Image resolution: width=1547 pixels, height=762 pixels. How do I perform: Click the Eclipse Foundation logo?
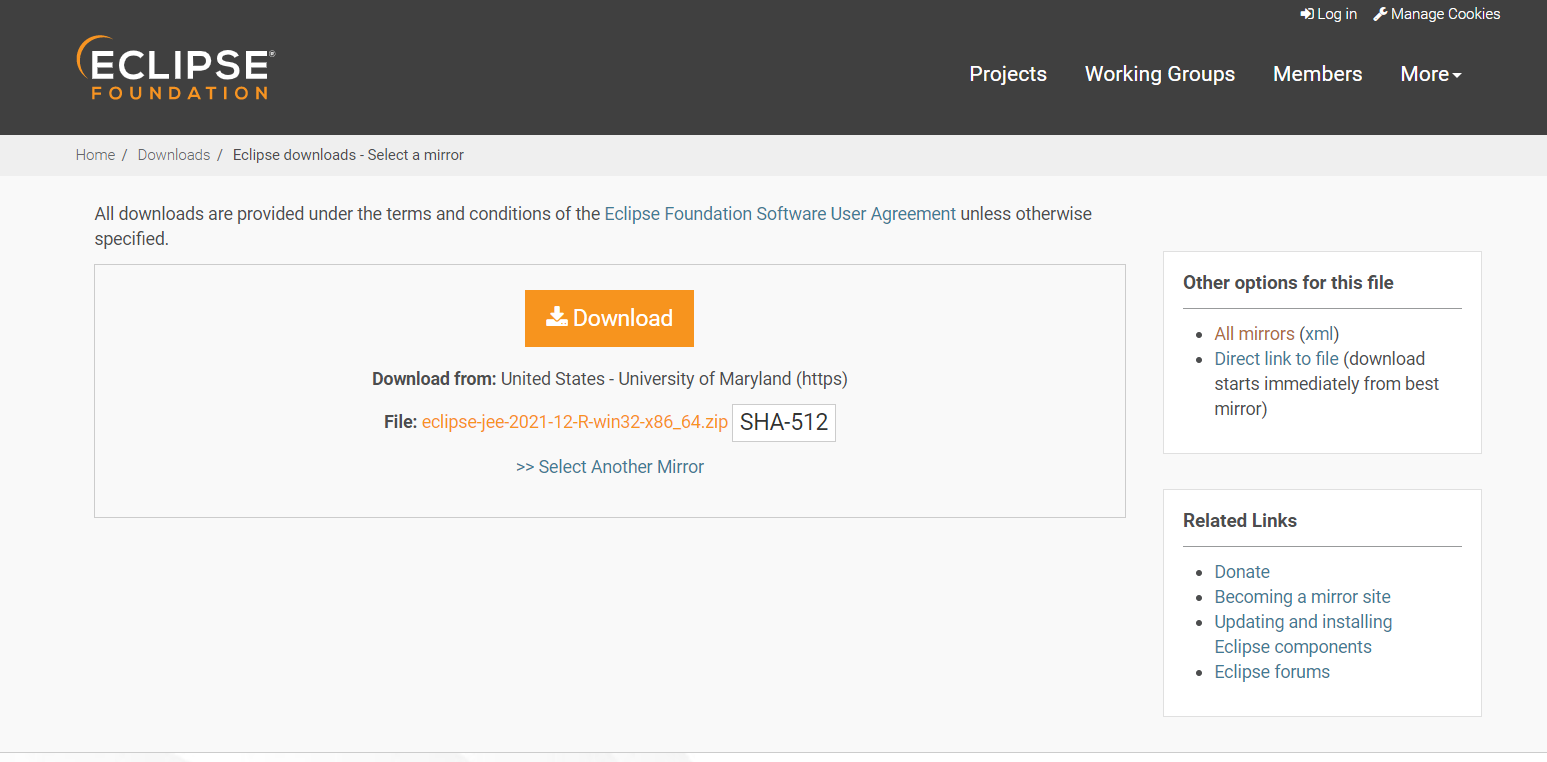point(175,68)
